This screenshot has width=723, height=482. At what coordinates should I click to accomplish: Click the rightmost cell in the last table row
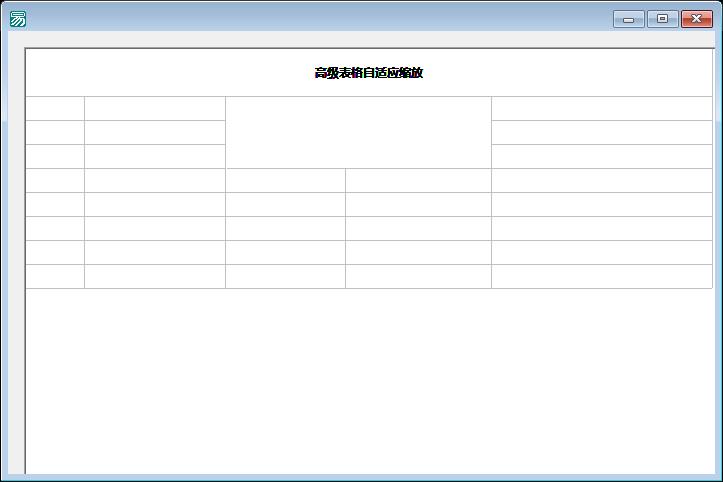[x=602, y=276]
